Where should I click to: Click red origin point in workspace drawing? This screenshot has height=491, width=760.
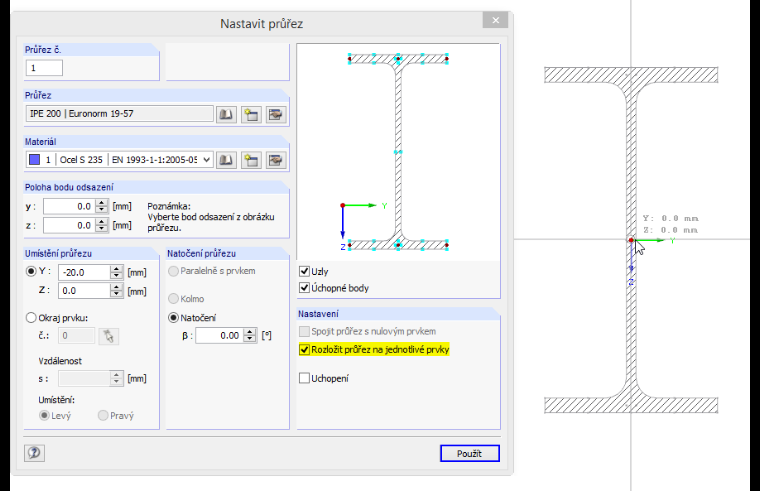click(x=631, y=240)
